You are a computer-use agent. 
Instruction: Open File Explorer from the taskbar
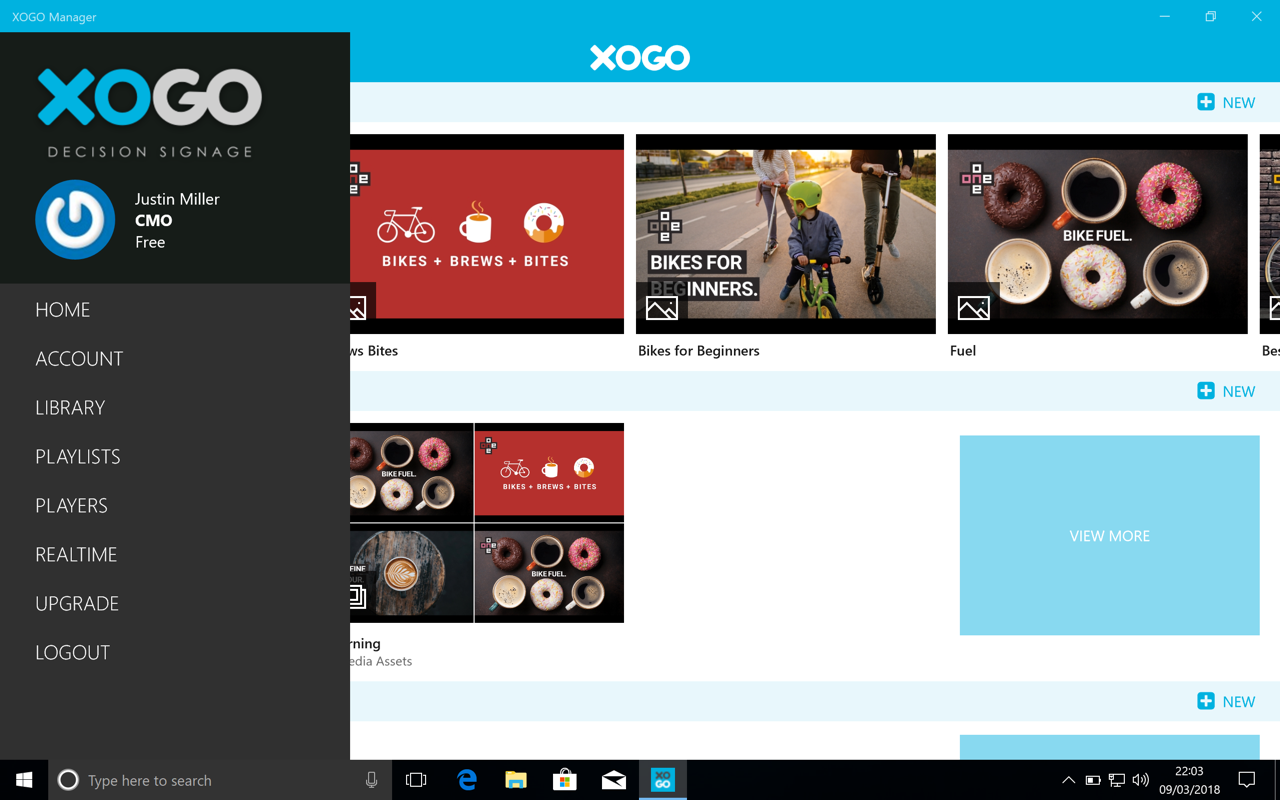515,780
